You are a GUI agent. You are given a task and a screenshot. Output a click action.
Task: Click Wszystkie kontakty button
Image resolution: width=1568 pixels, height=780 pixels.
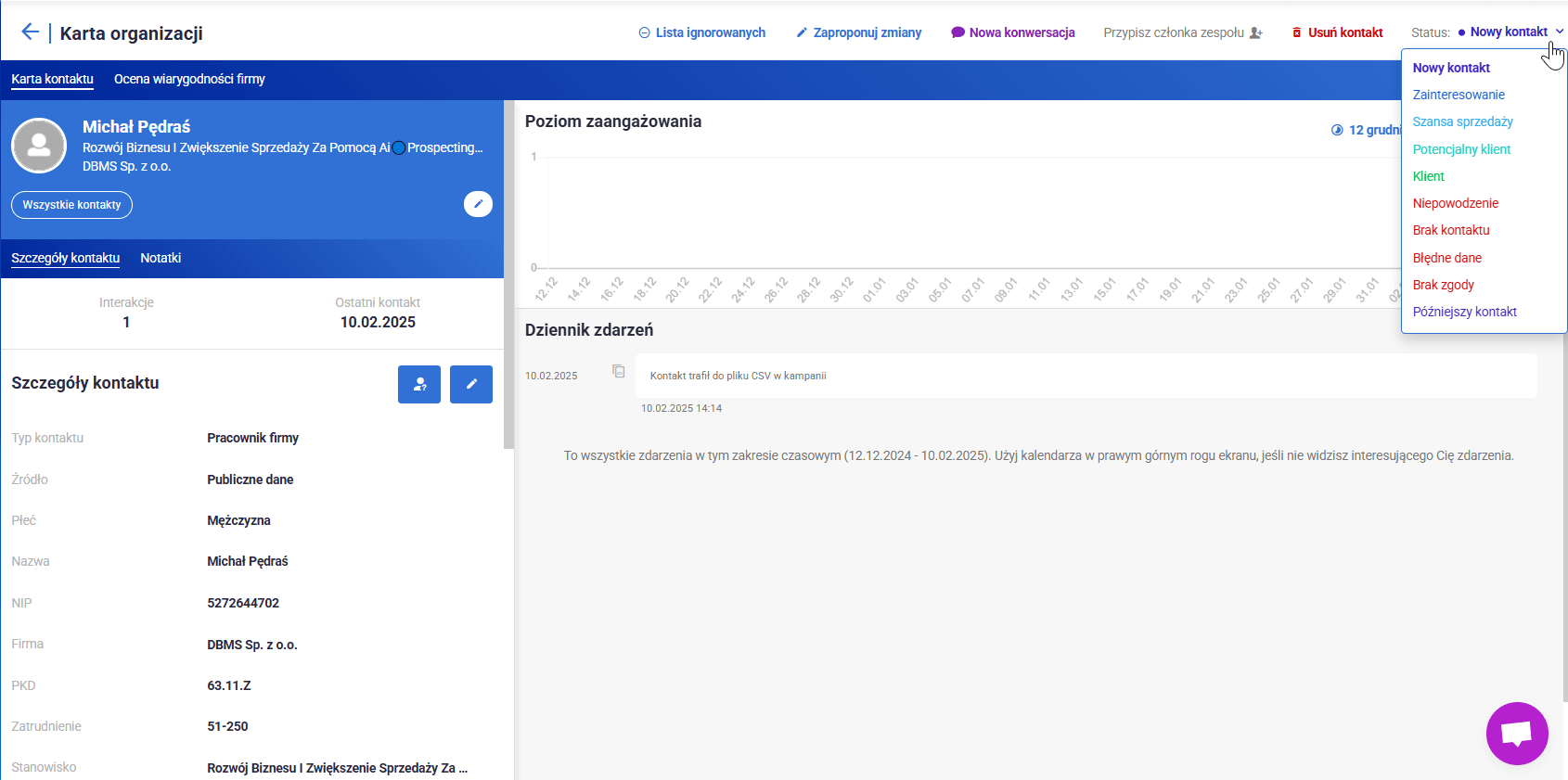(71, 205)
